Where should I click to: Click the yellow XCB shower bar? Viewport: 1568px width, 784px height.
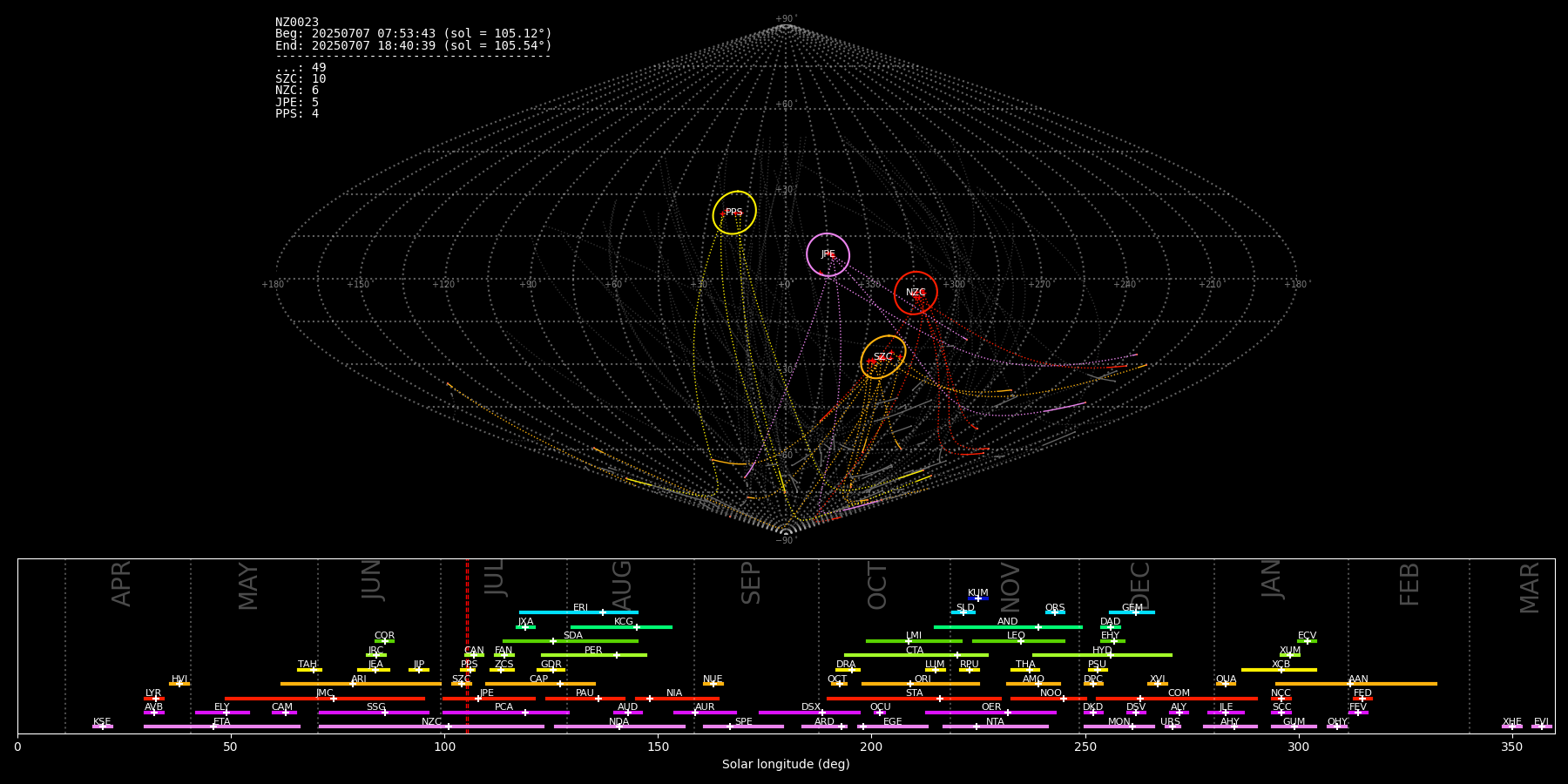click(x=1279, y=670)
